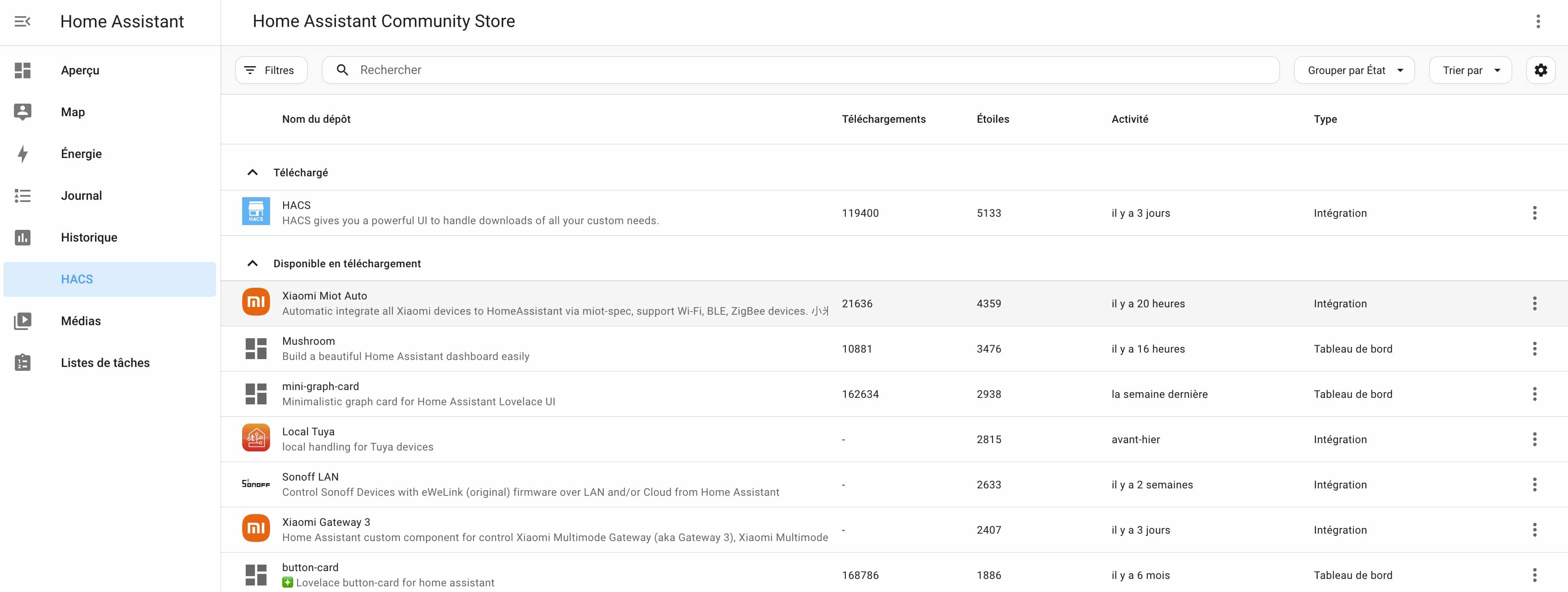Click the Home Assistant sidebar title
Image resolution: width=1568 pixels, height=592 pixels.
(x=122, y=21)
